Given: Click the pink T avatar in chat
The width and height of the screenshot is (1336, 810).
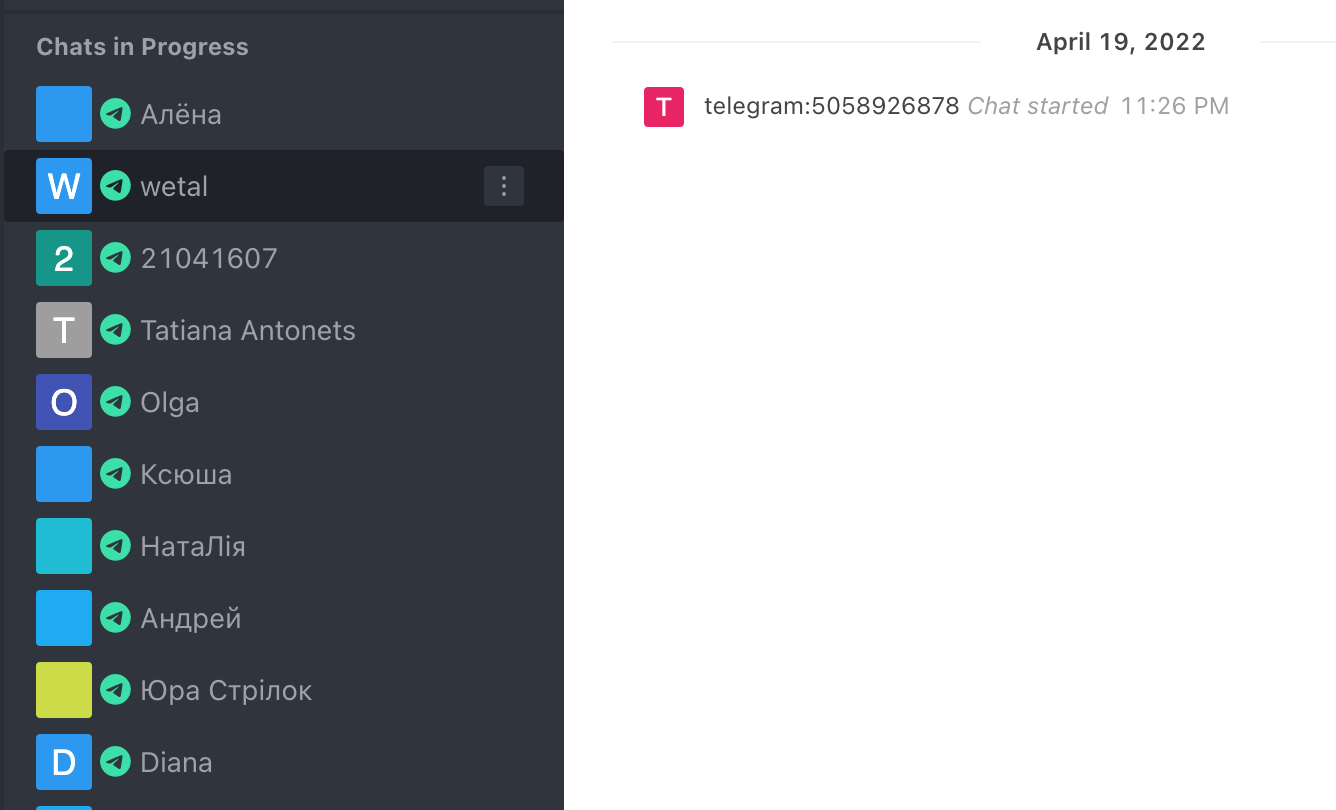Looking at the screenshot, I should pos(664,106).
